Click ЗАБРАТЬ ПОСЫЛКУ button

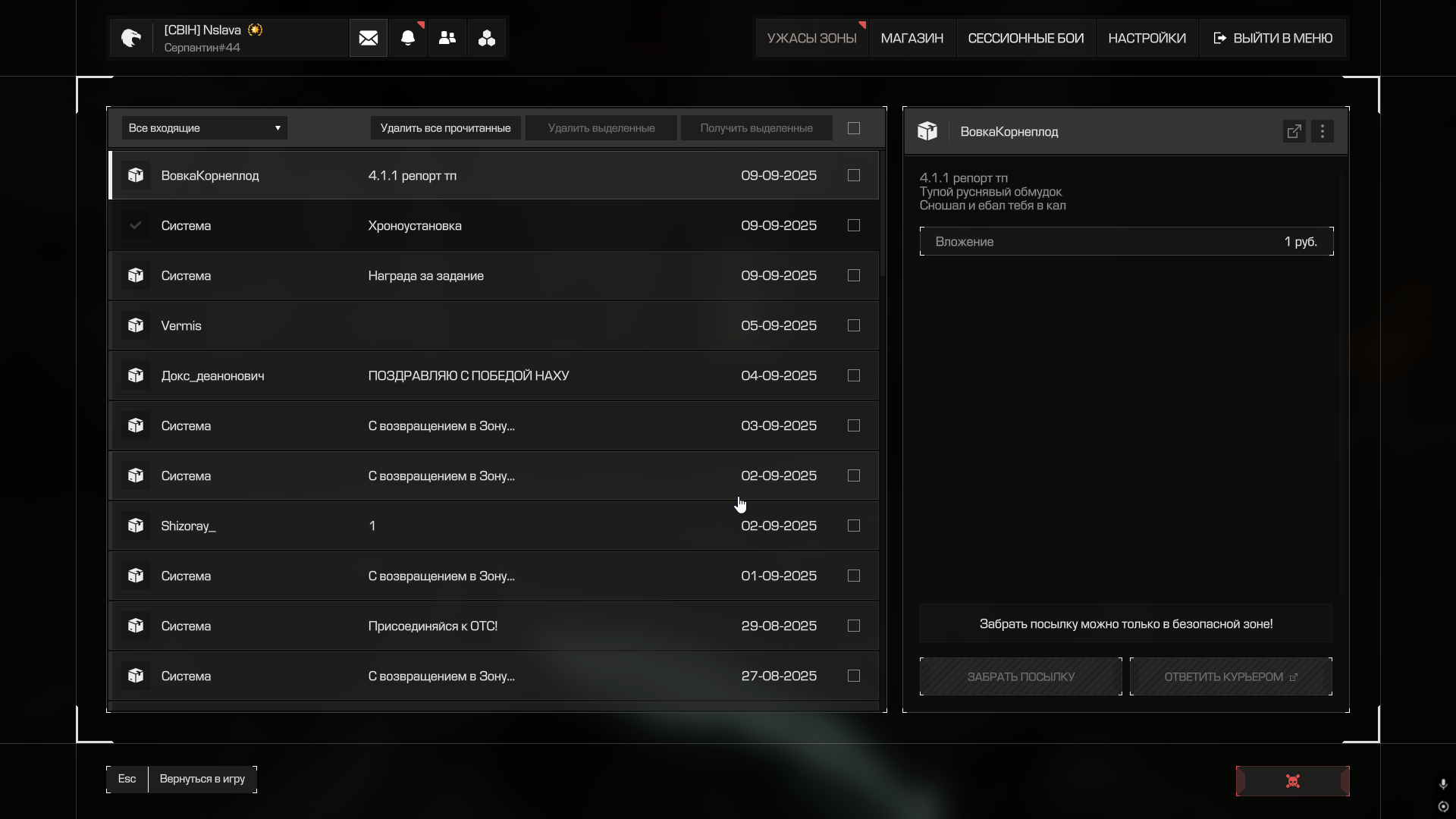tap(1021, 676)
